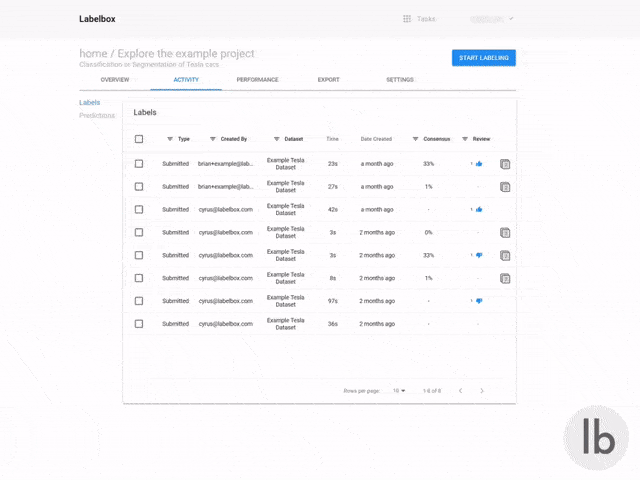Screen dimensions: 640x480
Task: Click thumbs-up review icon in the 42s row
Action: (x=479, y=209)
